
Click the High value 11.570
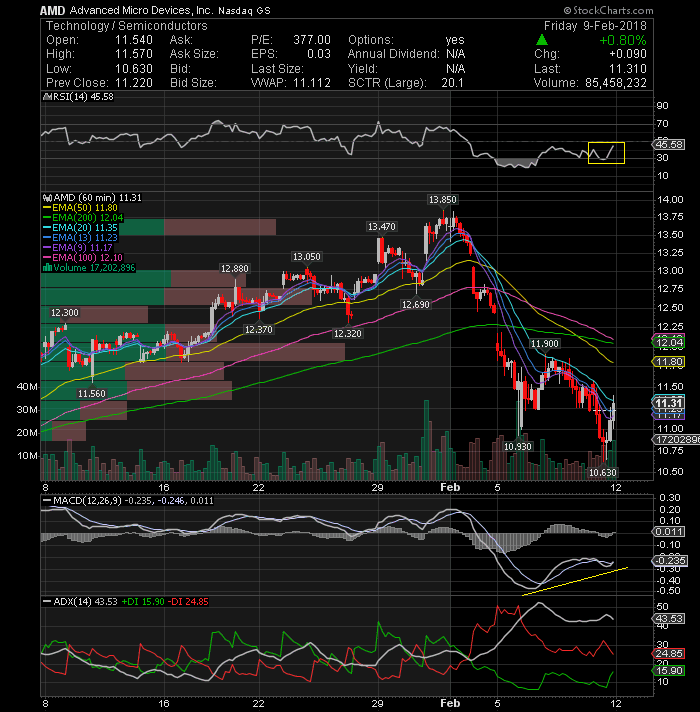pyautogui.click(x=133, y=54)
